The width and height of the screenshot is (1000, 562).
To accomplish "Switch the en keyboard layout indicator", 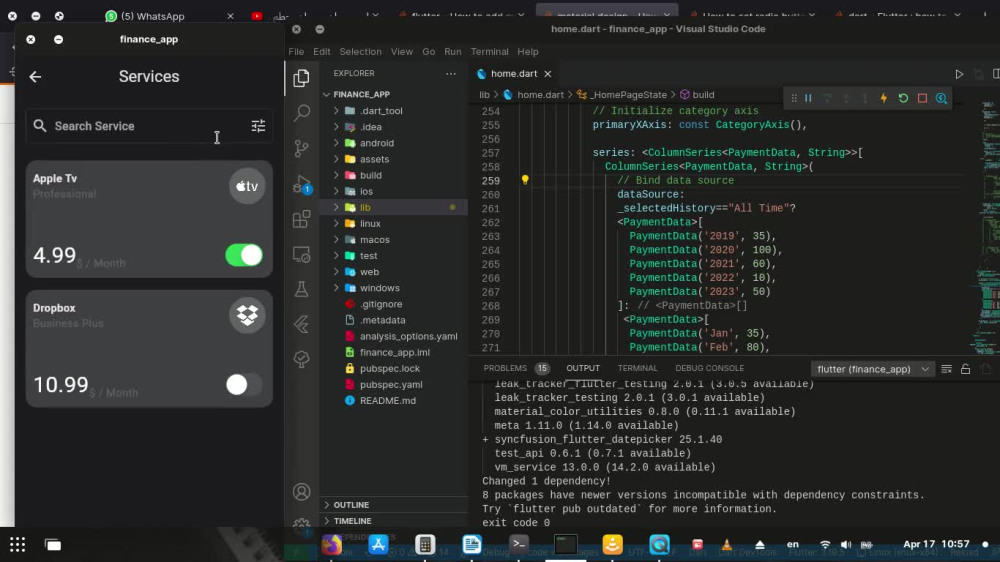I will click(x=793, y=544).
